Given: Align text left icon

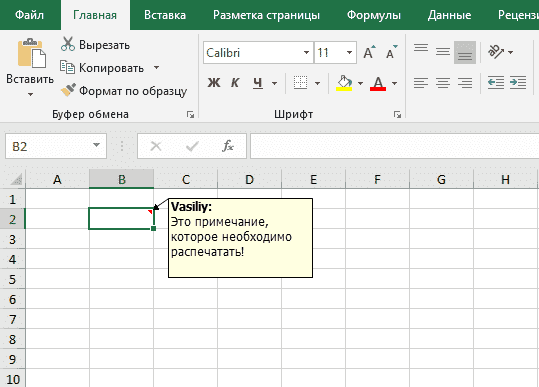Looking at the screenshot, I should pyautogui.click(x=421, y=83).
